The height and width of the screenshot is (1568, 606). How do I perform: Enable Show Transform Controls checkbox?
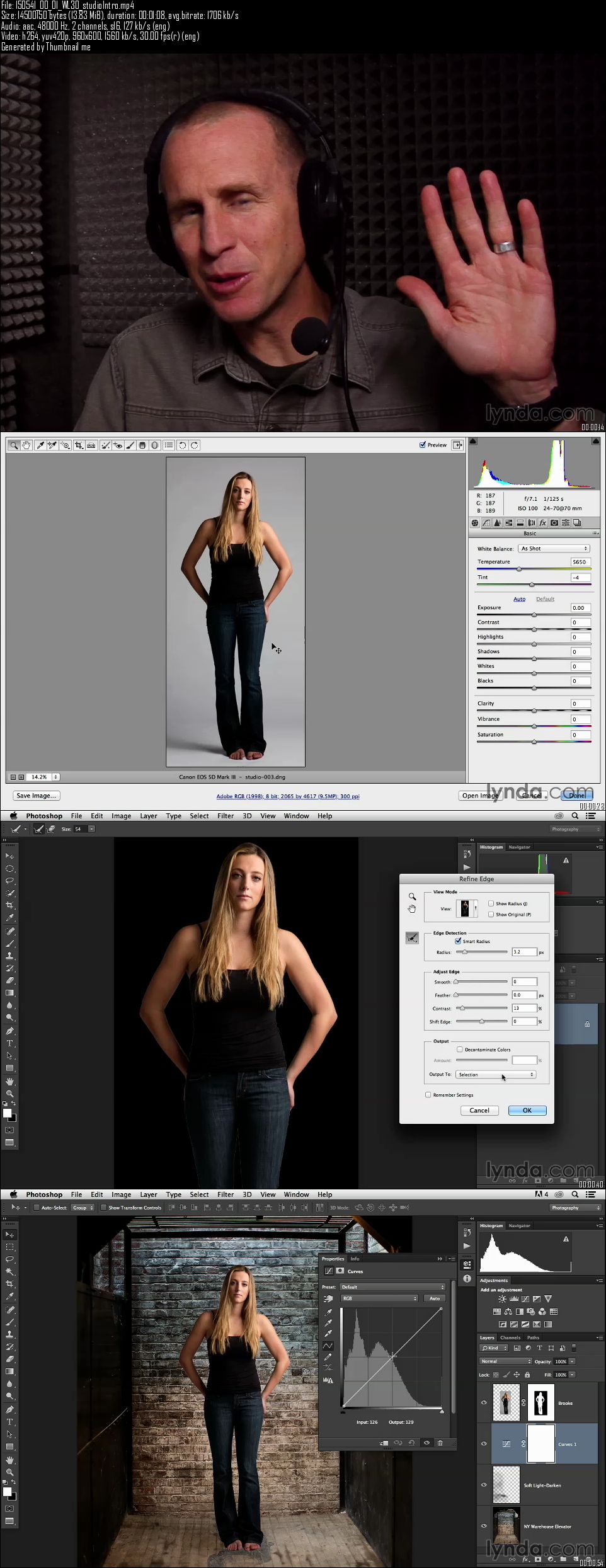pyautogui.click(x=104, y=1208)
